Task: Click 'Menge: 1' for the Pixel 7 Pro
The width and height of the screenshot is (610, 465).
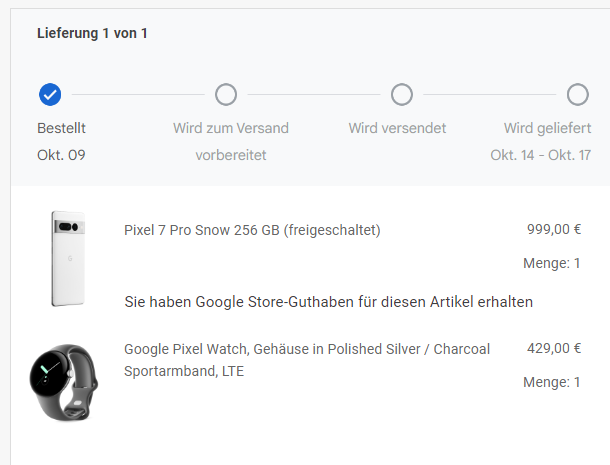Action: (551, 263)
